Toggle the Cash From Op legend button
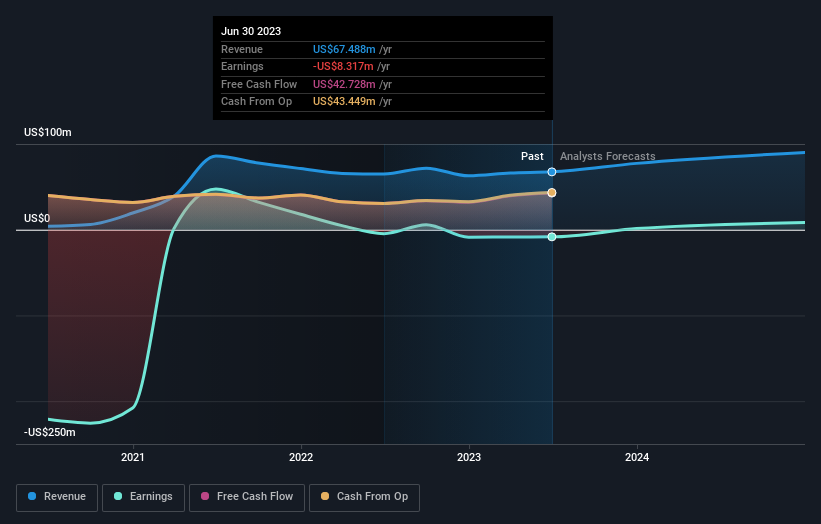821x524 pixels. click(364, 497)
